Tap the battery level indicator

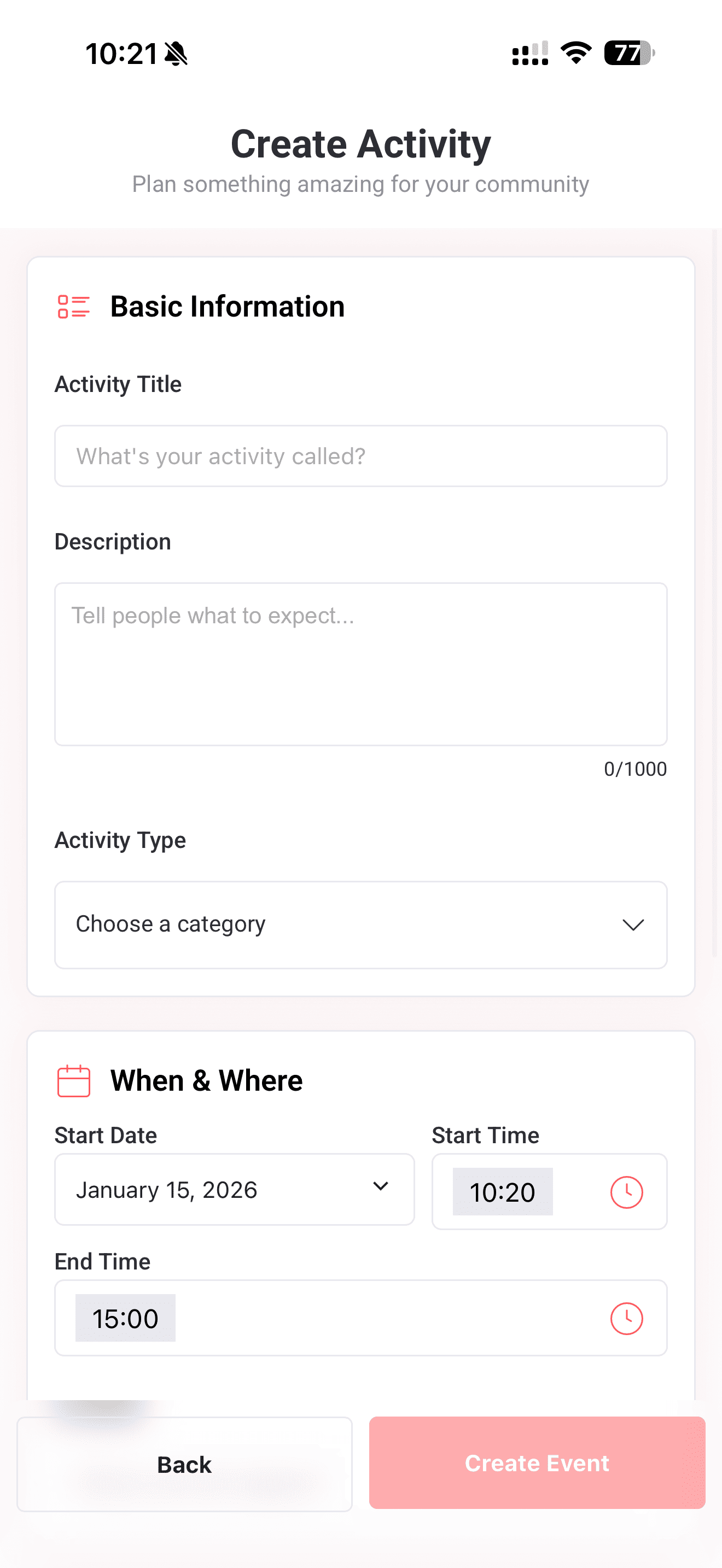point(629,53)
